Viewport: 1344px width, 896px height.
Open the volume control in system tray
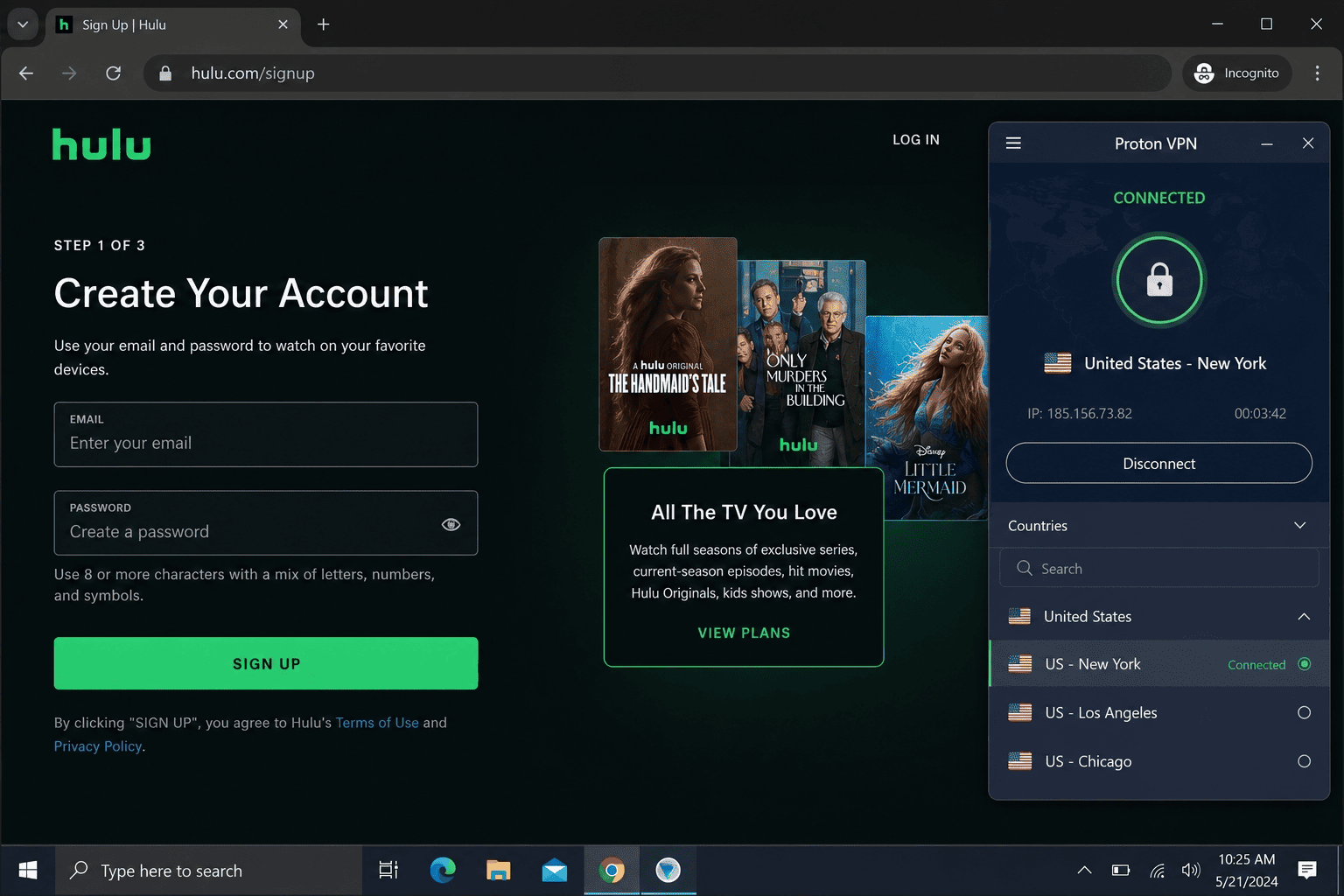1191,871
